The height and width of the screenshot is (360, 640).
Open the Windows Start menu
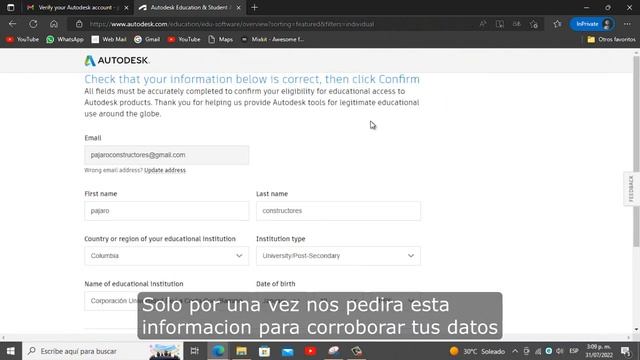pos(11,351)
